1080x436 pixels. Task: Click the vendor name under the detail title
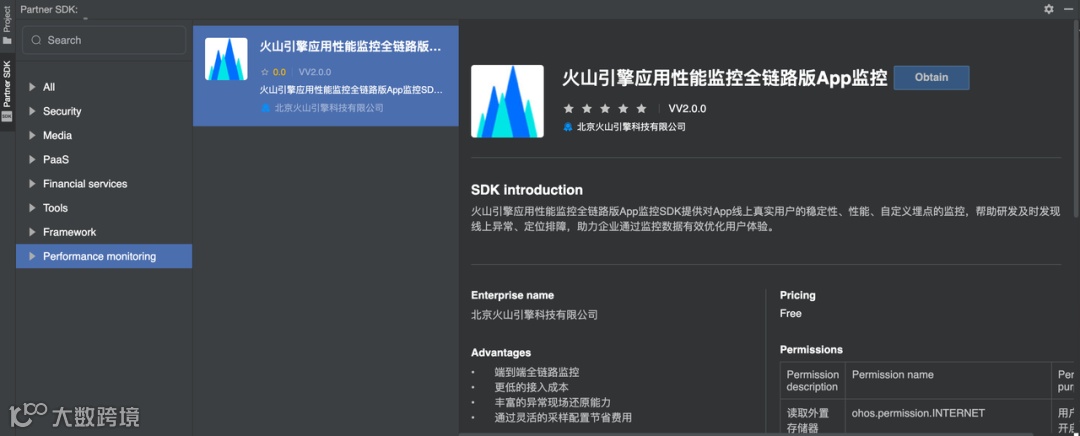[631, 127]
